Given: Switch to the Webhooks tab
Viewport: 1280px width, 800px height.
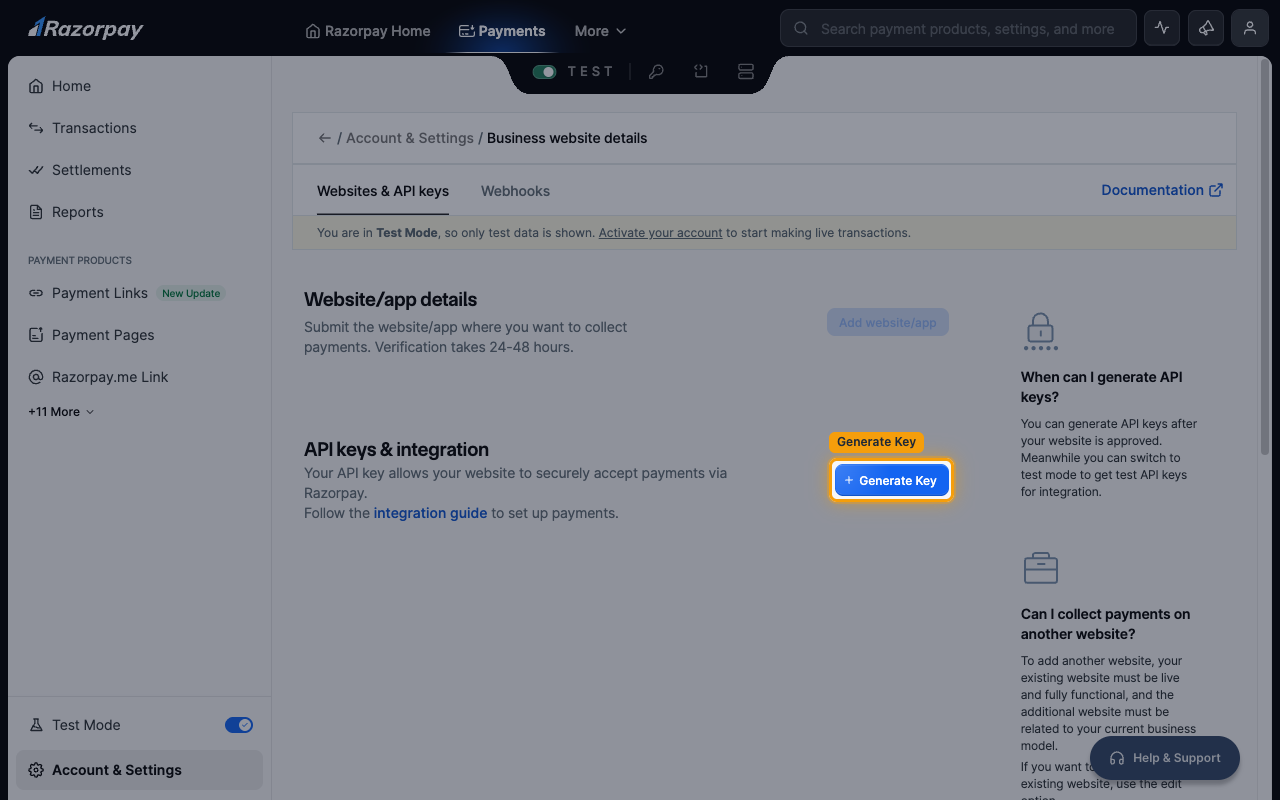Looking at the screenshot, I should (515, 191).
